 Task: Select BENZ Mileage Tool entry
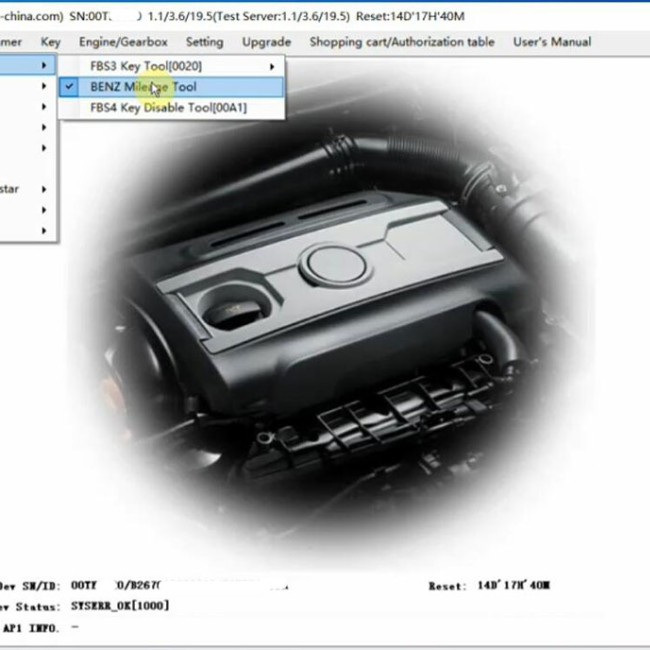(x=171, y=87)
